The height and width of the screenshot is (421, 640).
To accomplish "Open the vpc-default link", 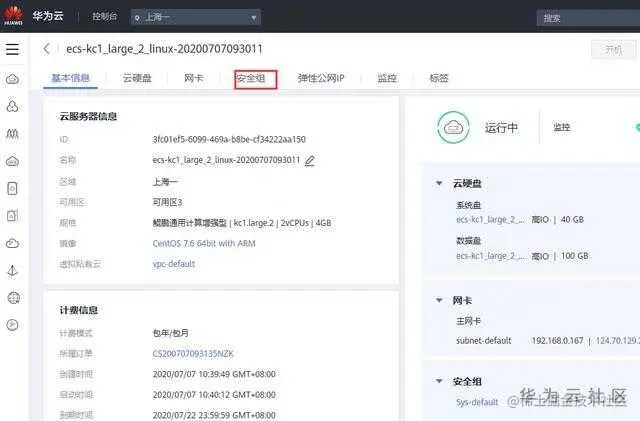I will tap(173, 264).
